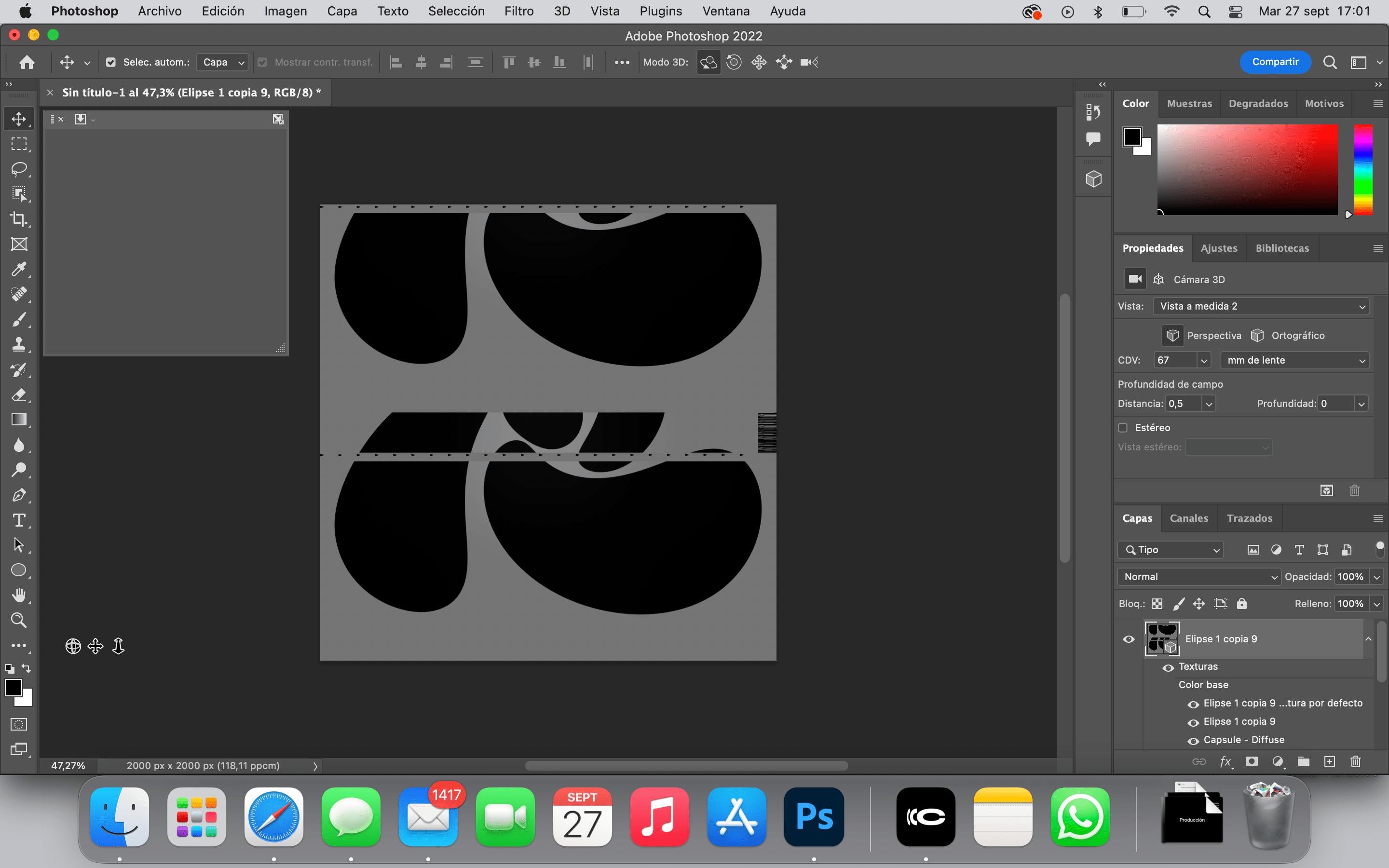
Task: Select the Brush tool
Action: click(x=19, y=320)
